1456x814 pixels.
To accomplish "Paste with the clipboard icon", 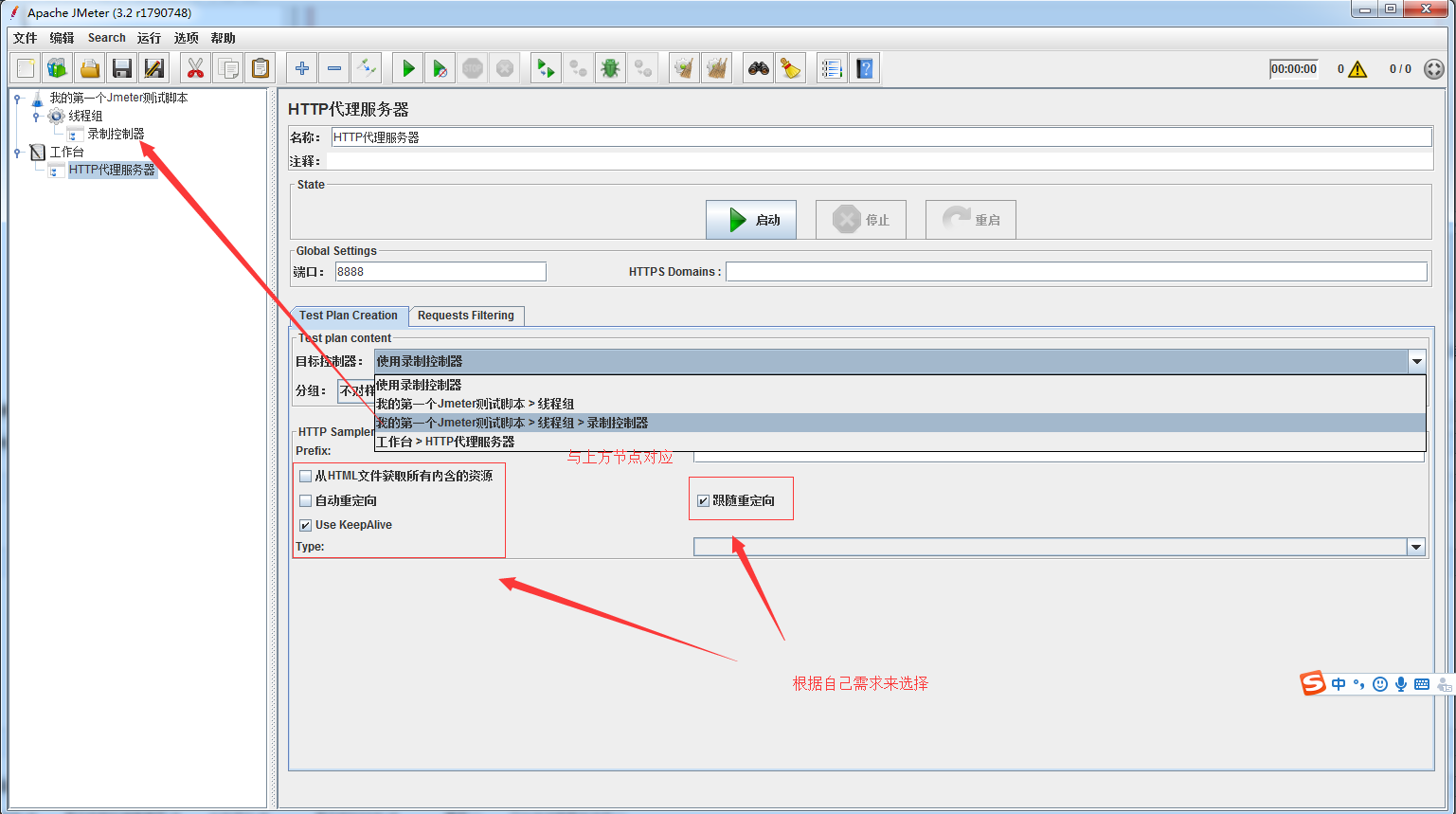I will click(x=260, y=68).
